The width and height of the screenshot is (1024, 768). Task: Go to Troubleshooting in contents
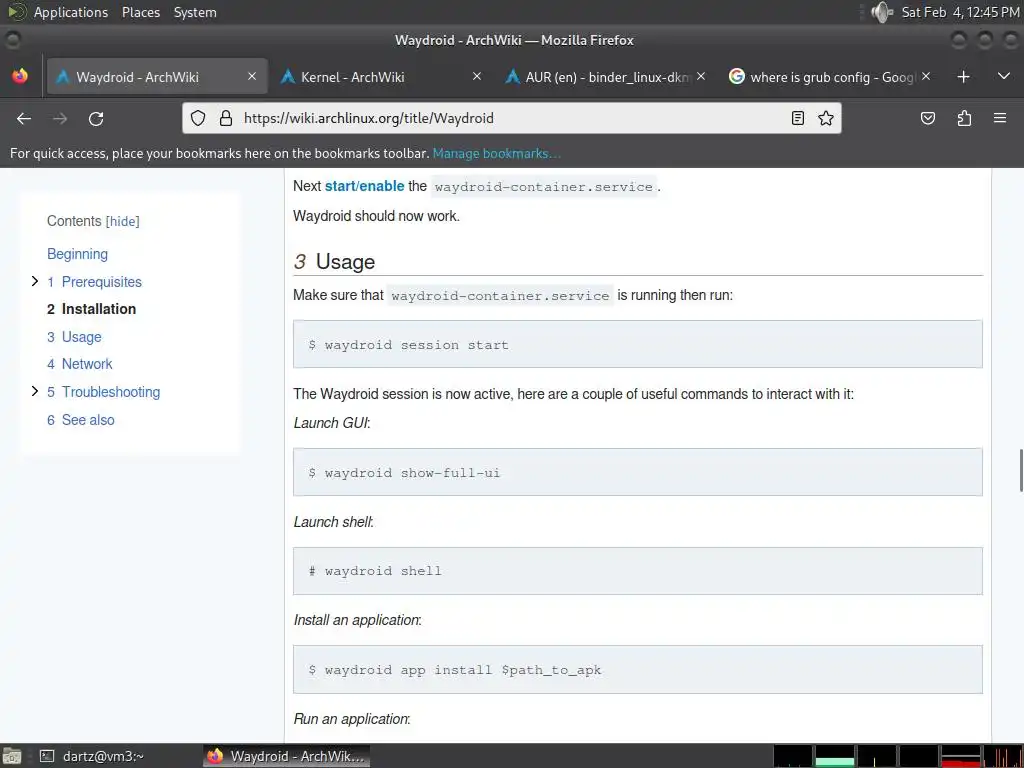click(103, 392)
